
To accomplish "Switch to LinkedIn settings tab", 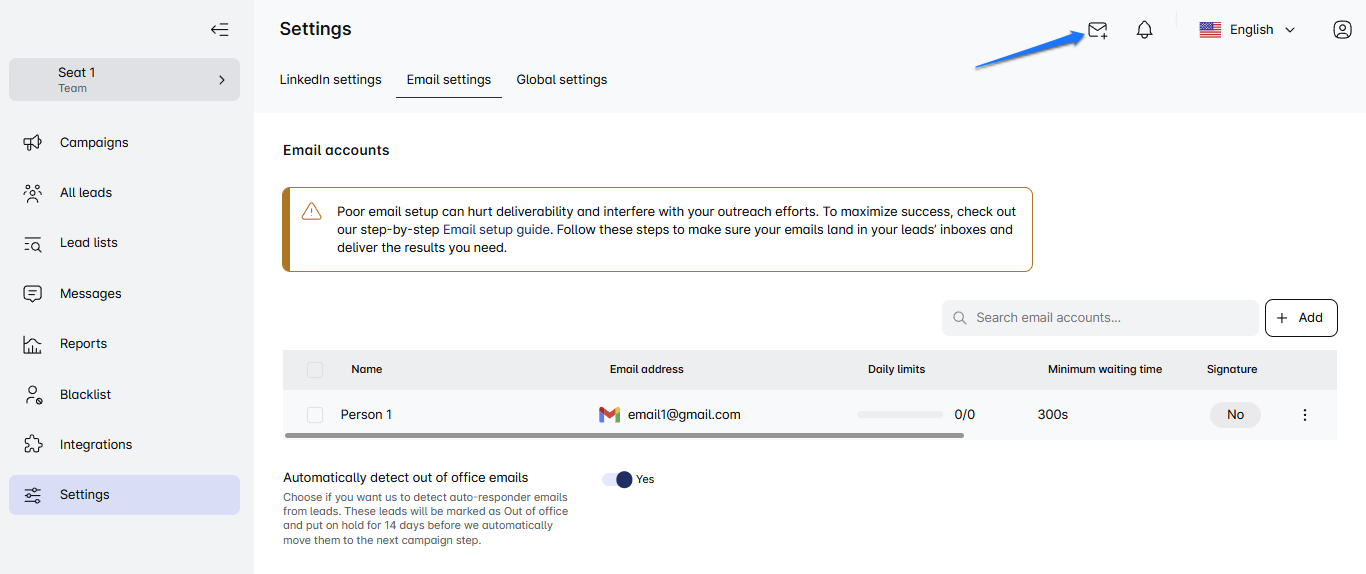I will tap(330, 80).
